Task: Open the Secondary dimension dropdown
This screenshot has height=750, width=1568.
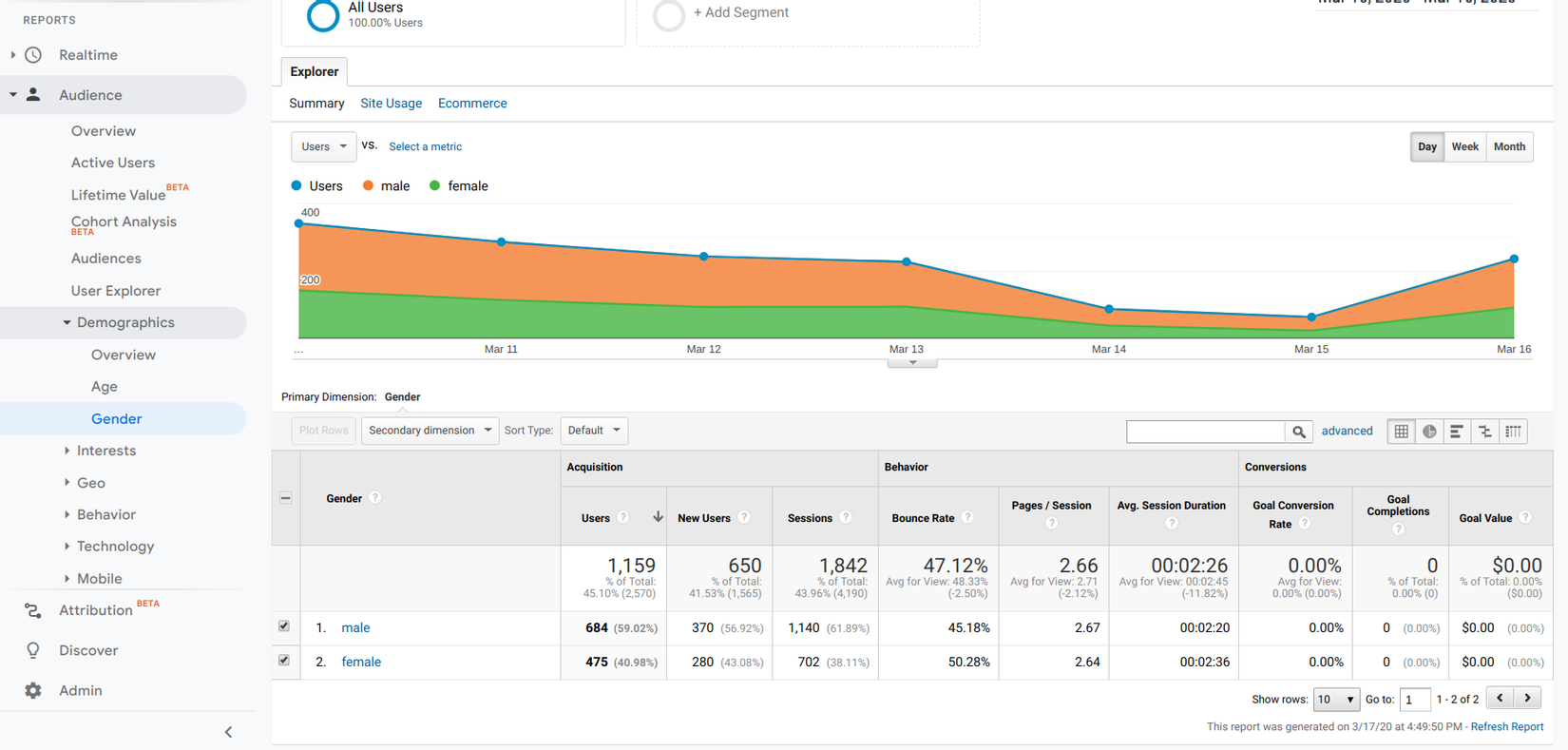Action: (430, 431)
